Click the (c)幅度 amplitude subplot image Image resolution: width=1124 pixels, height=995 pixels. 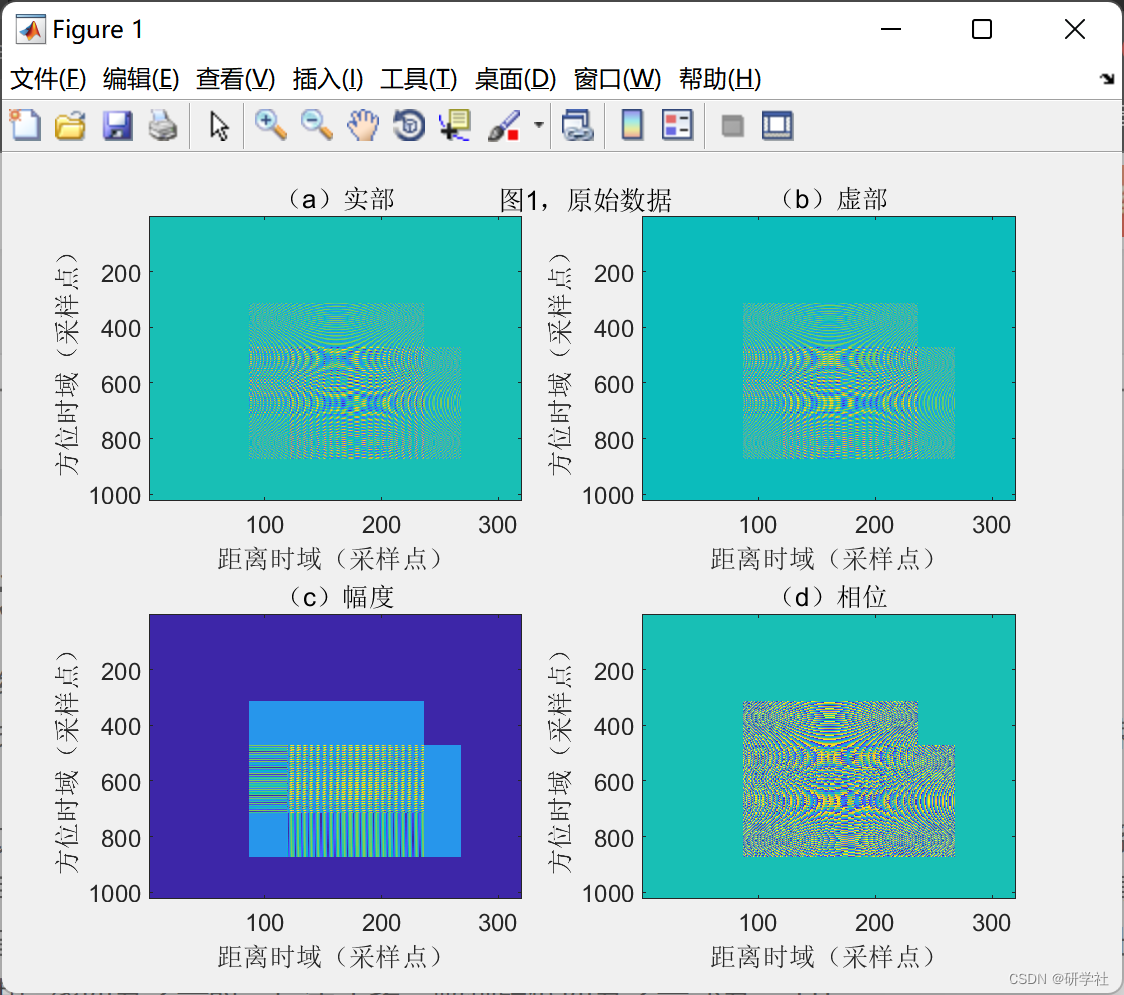click(335, 755)
